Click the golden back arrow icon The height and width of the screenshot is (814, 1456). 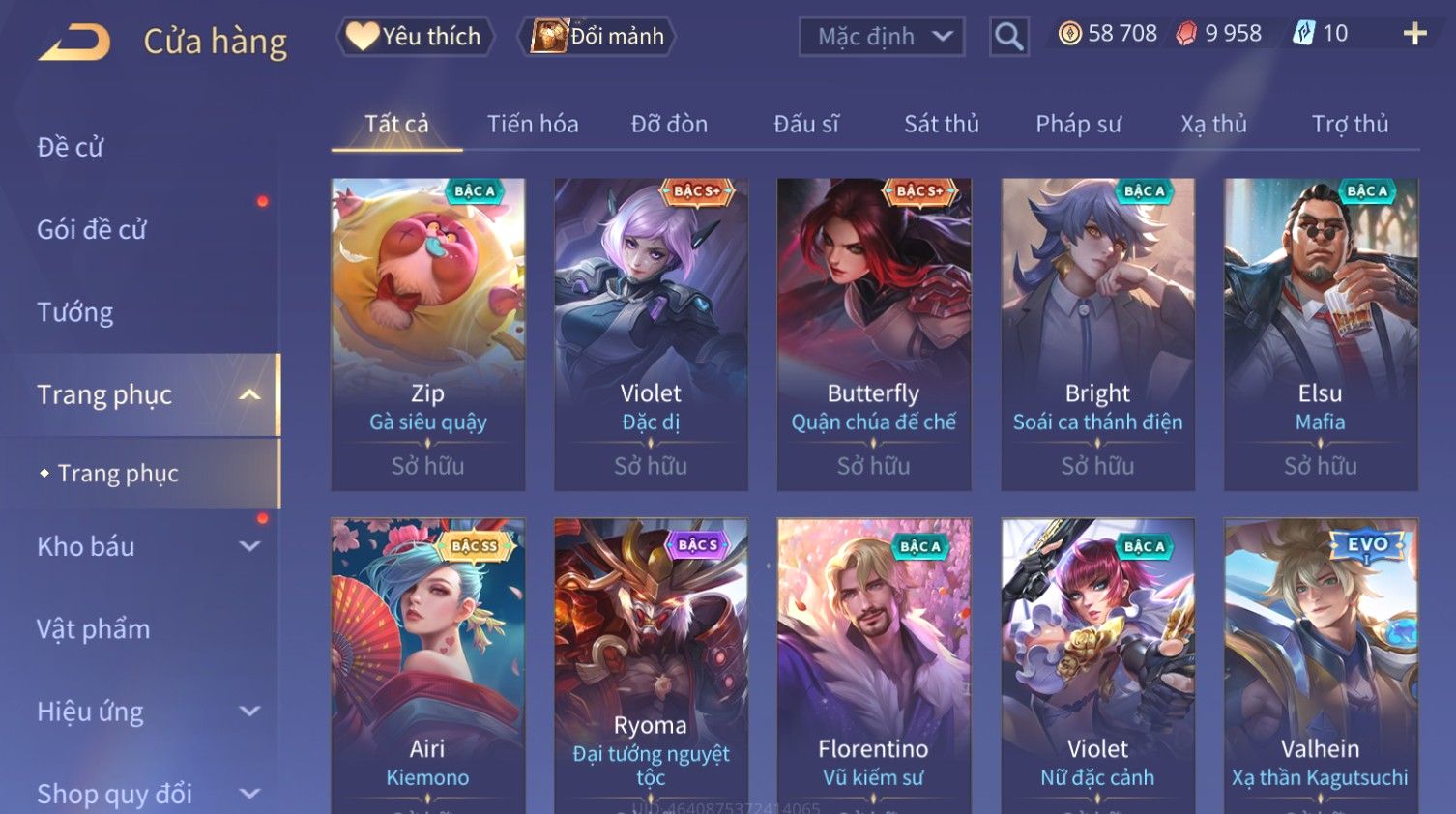[x=73, y=43]
